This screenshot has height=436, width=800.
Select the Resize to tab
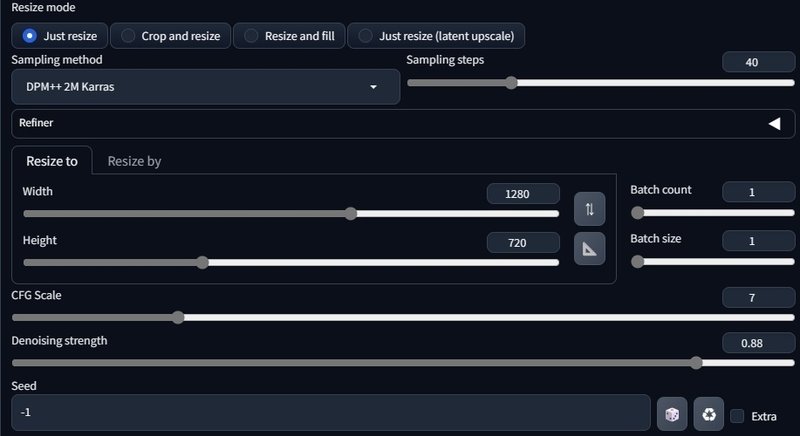coord(52,161)
